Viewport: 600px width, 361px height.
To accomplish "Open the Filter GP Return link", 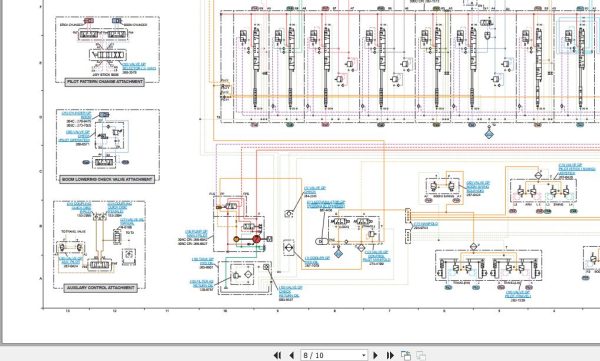I will (x=202, y=284).
